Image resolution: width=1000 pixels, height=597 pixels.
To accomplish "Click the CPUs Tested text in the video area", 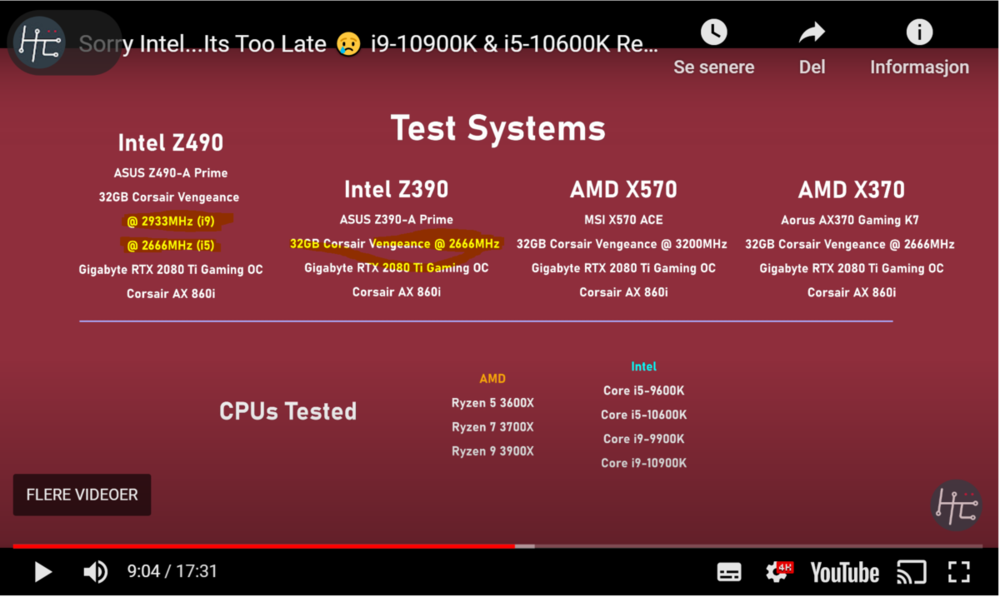I will click(x=288, y=411).
